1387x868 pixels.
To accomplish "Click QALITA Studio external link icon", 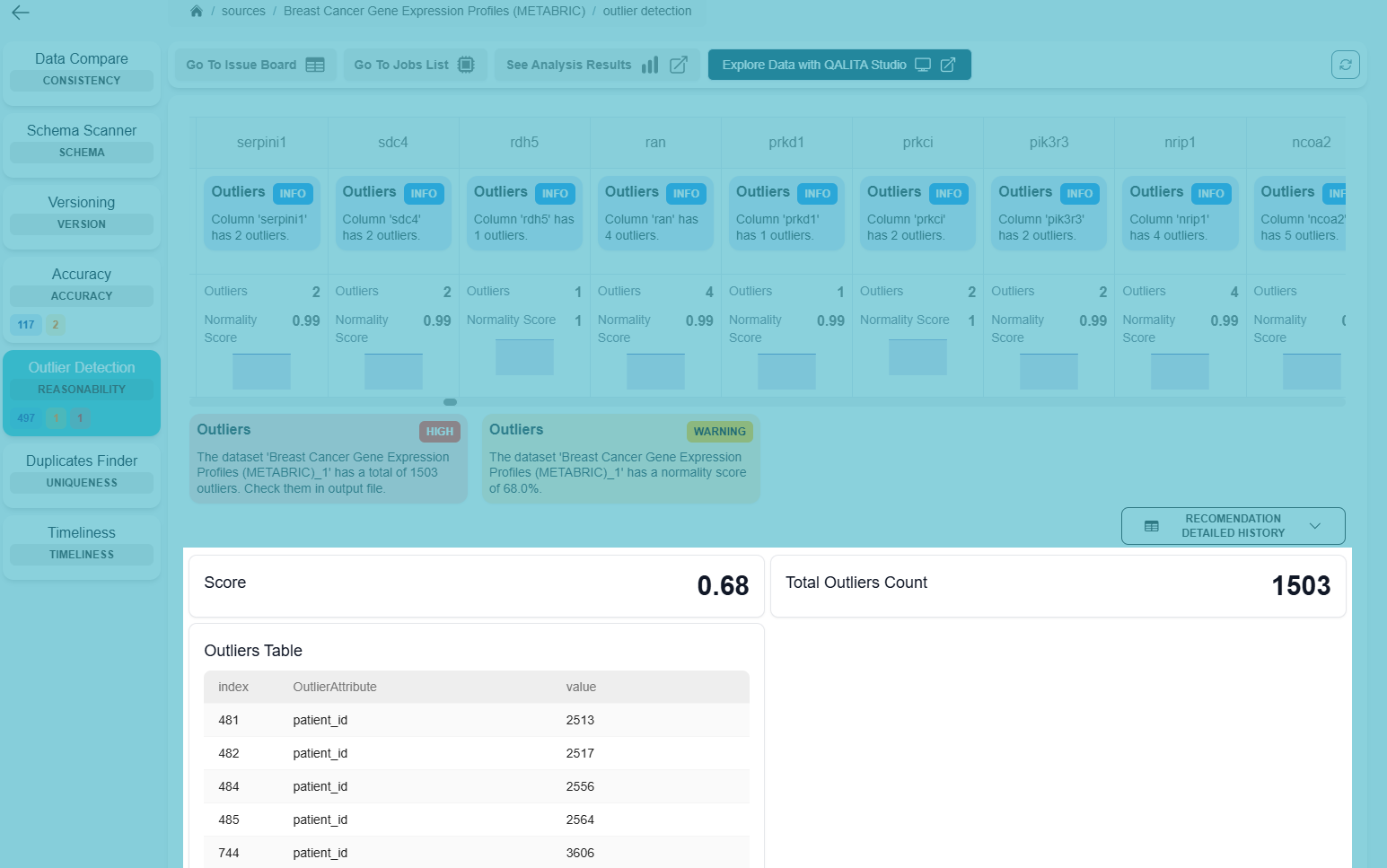I will click(x=948, y=65).
